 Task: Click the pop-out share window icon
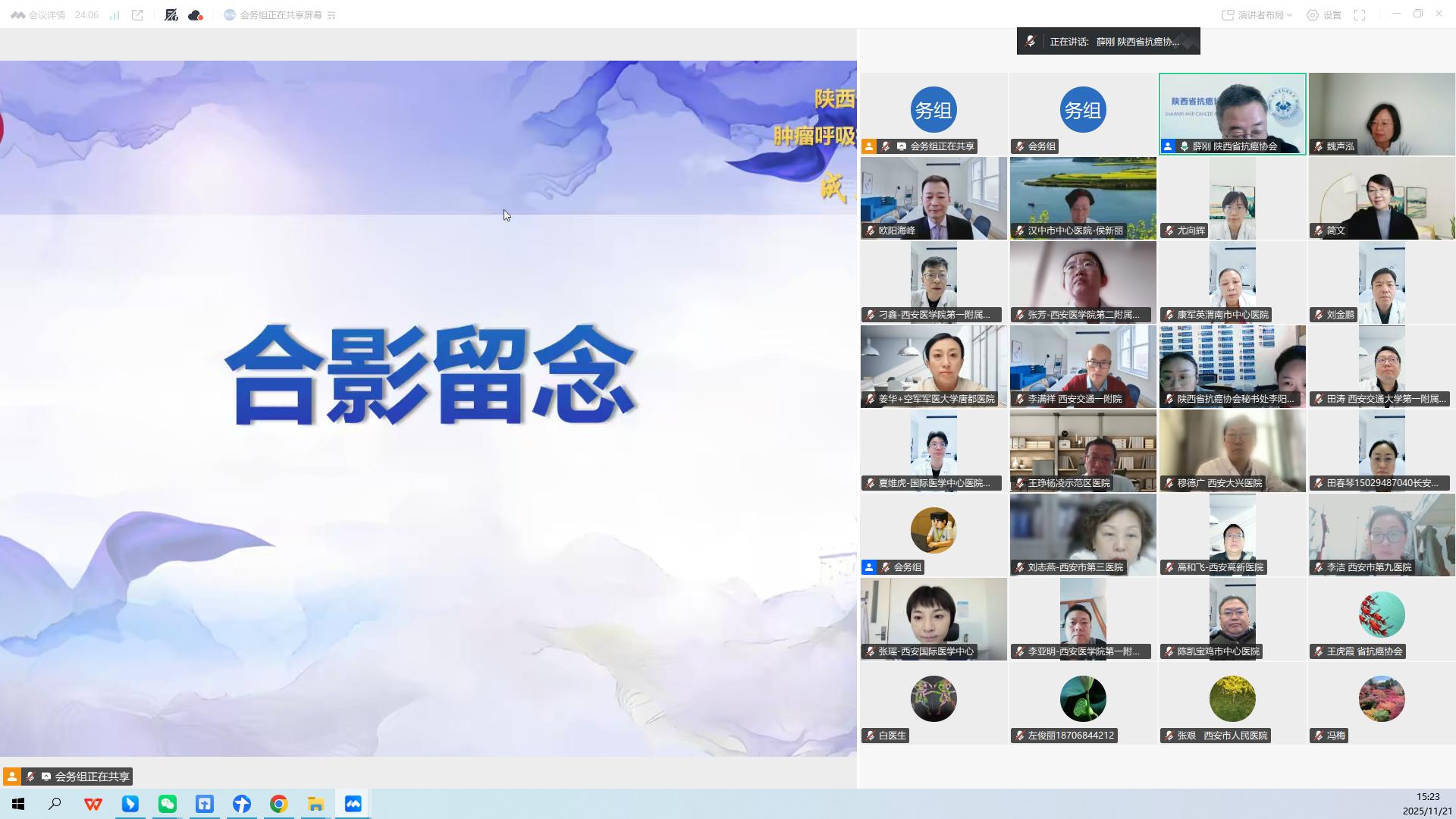point(137,15)
